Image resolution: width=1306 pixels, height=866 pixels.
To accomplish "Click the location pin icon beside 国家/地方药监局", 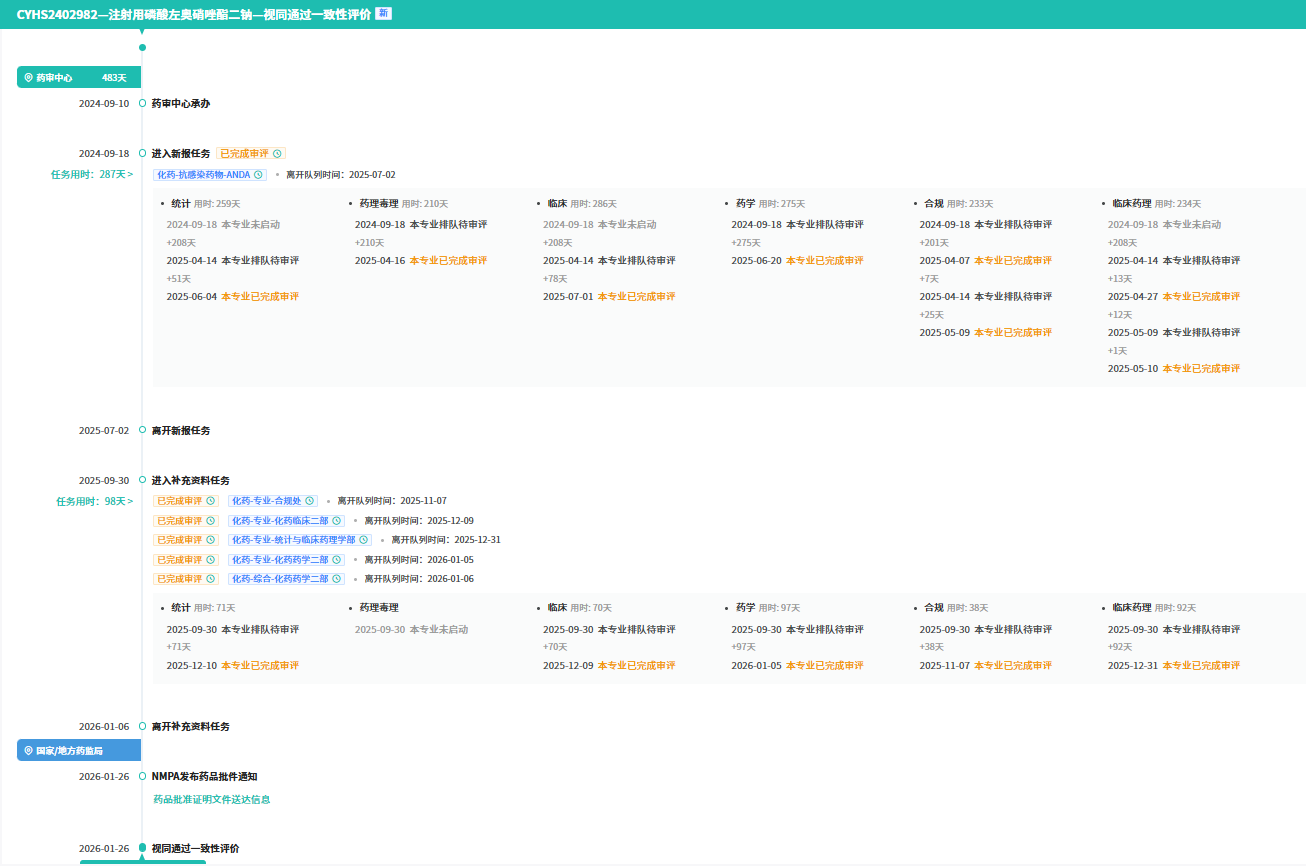I will click(29, 750).
